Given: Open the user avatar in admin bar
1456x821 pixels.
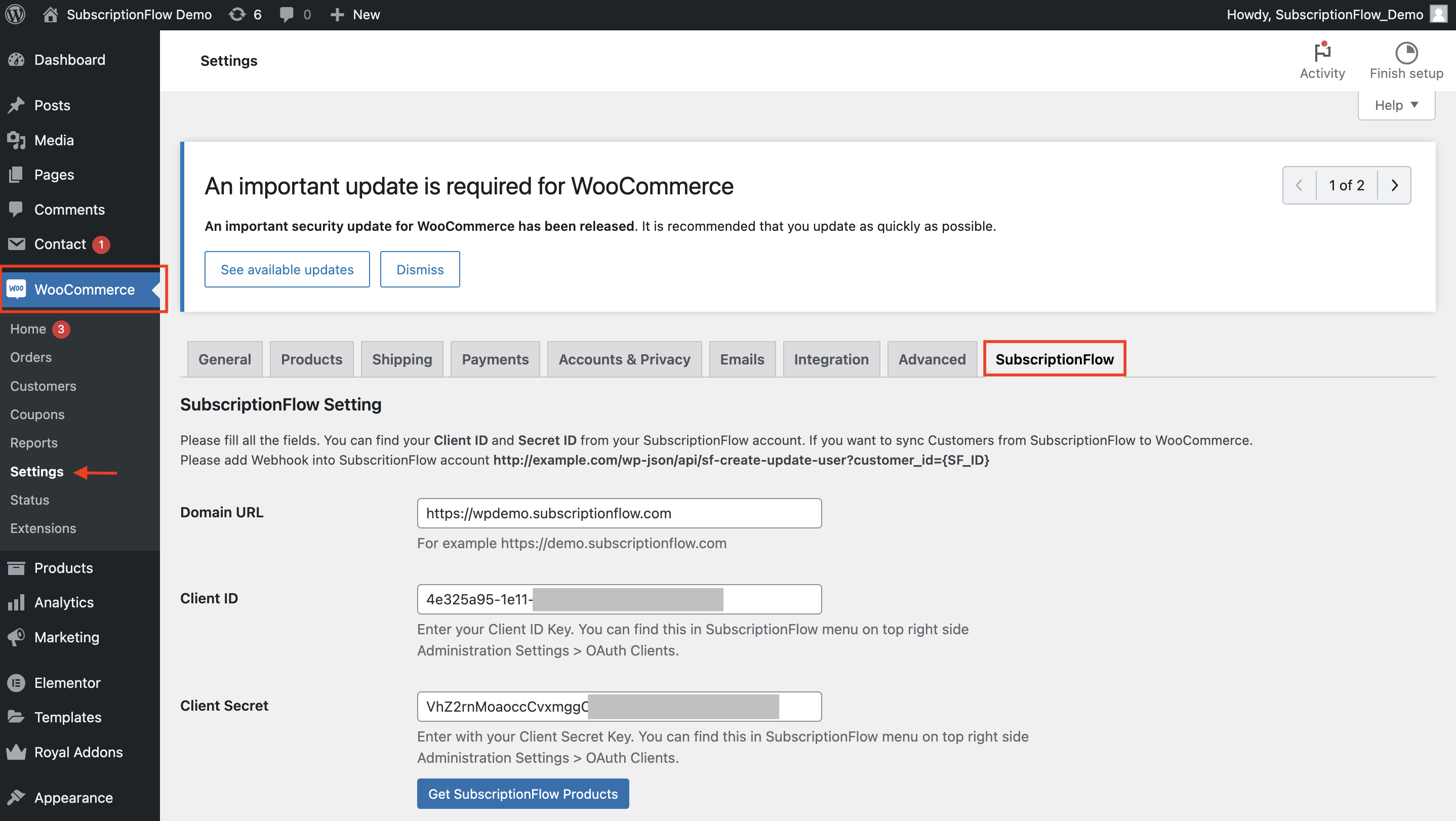Looking at the screenshot, I should [x=1438, y=14].
